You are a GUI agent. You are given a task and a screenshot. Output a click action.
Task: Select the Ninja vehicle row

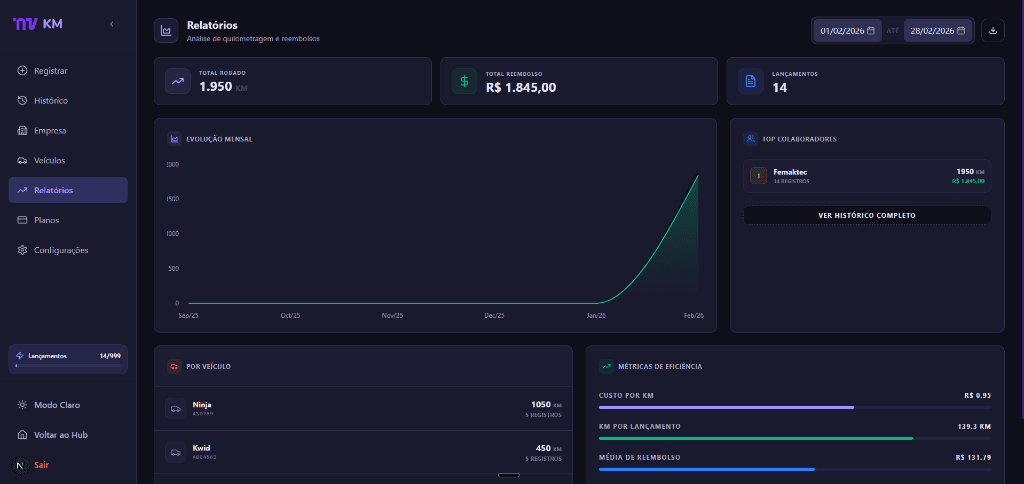(x=363, y=408)
